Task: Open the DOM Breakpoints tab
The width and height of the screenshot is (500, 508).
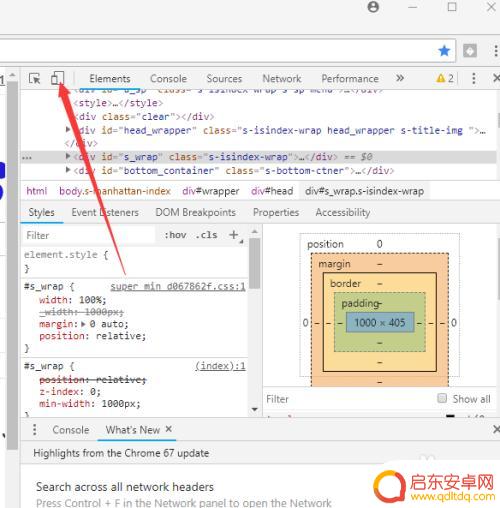Action: 196,212
